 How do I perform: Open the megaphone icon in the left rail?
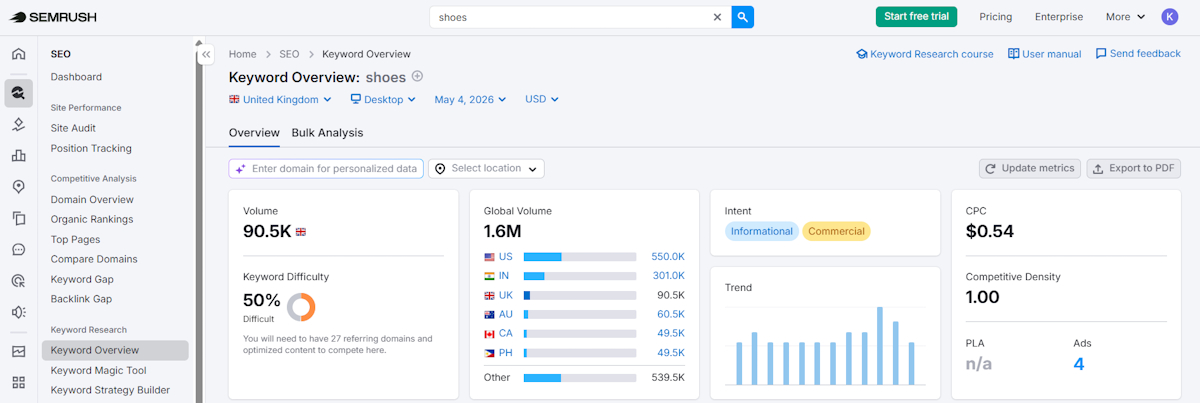pos(18,312)
